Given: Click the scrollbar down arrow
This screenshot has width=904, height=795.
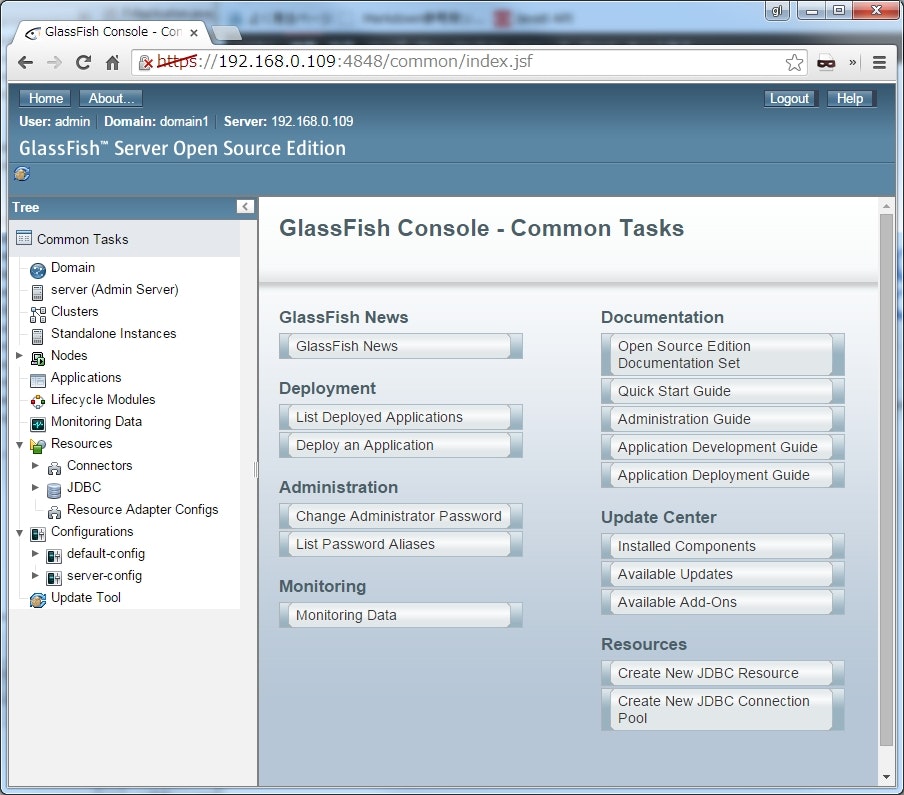Looking at the screenshot, I should 886,777.
